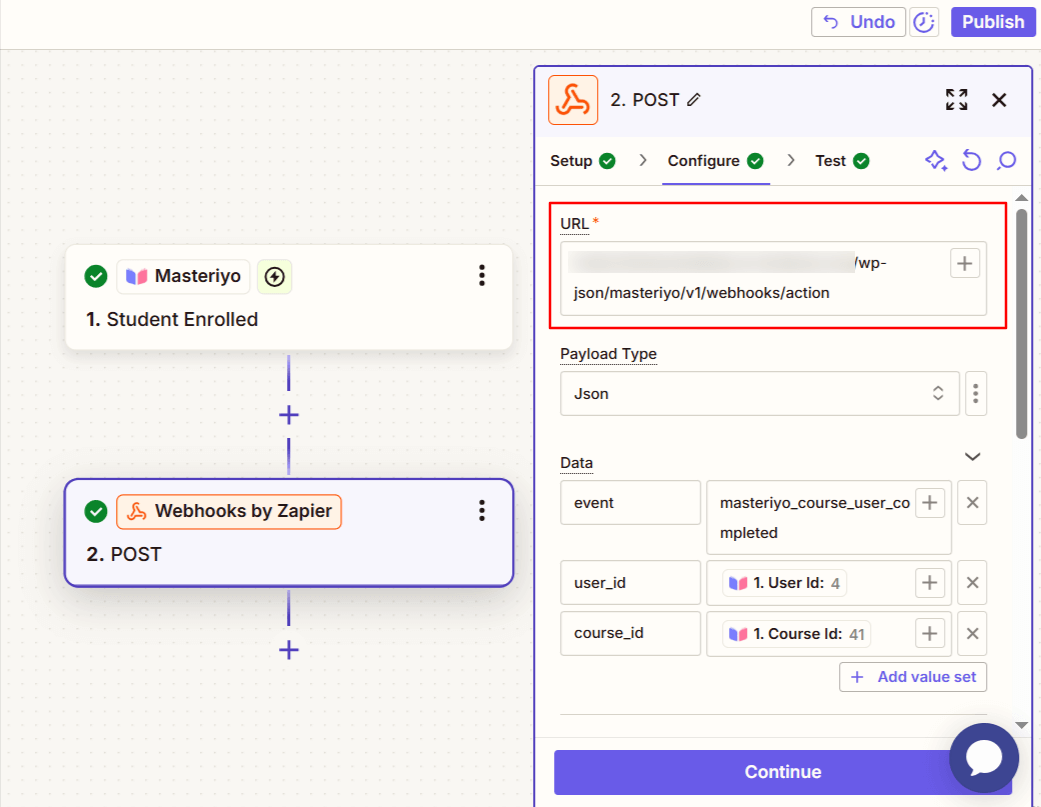Open the AI sparkle assistant icon
1041x807 pixels.
935,161
